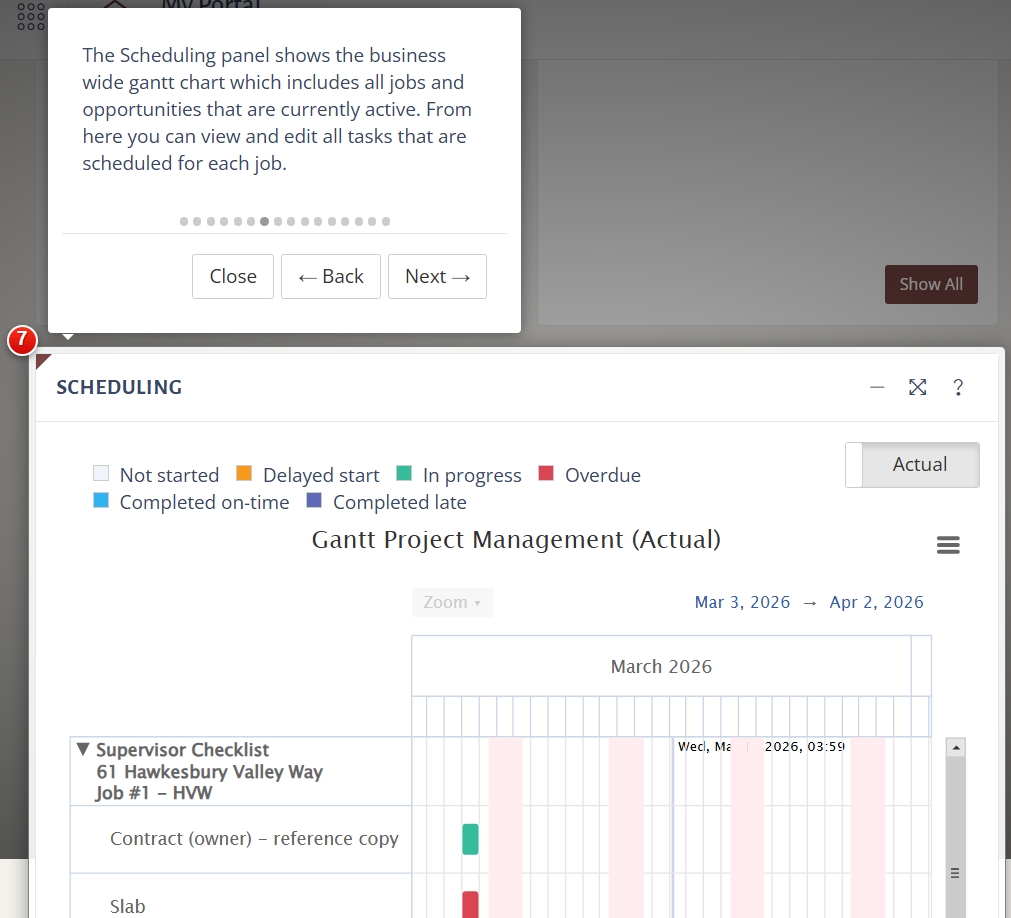Open the Zoom dropdown
The image size is (1011, 918).
tap(452, 602)
